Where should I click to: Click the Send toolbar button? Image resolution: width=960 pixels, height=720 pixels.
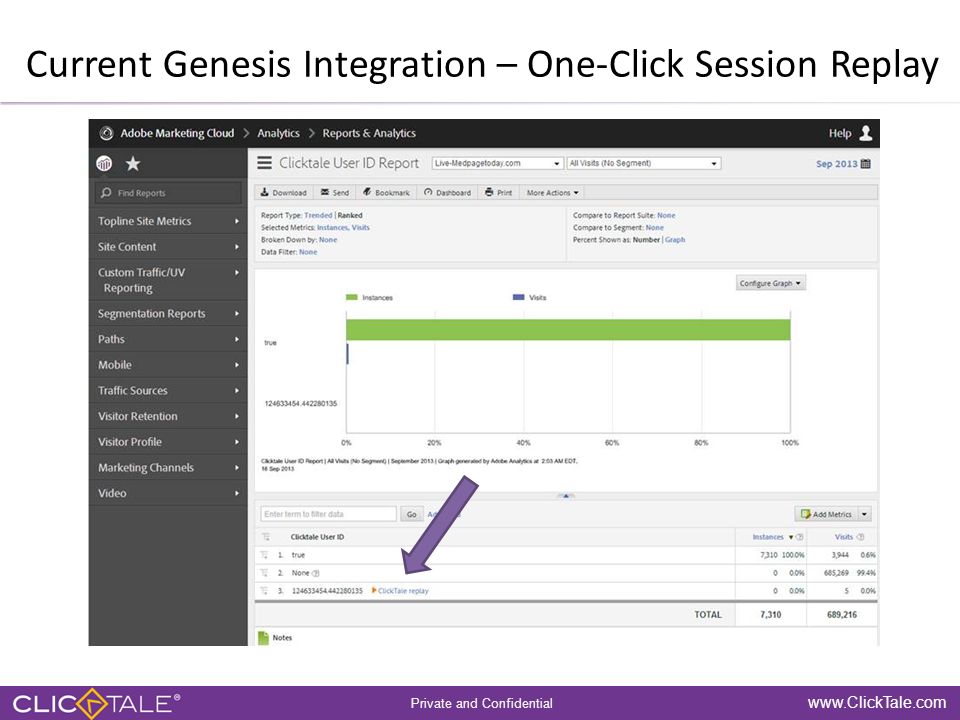[x=335, y=192]
